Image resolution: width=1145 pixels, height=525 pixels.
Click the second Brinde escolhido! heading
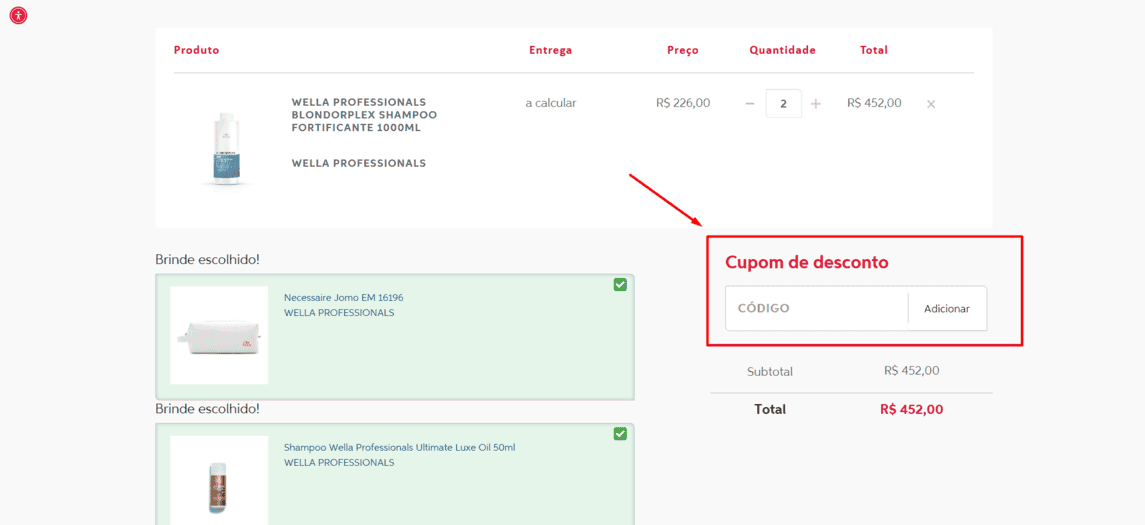coord(207,409)
